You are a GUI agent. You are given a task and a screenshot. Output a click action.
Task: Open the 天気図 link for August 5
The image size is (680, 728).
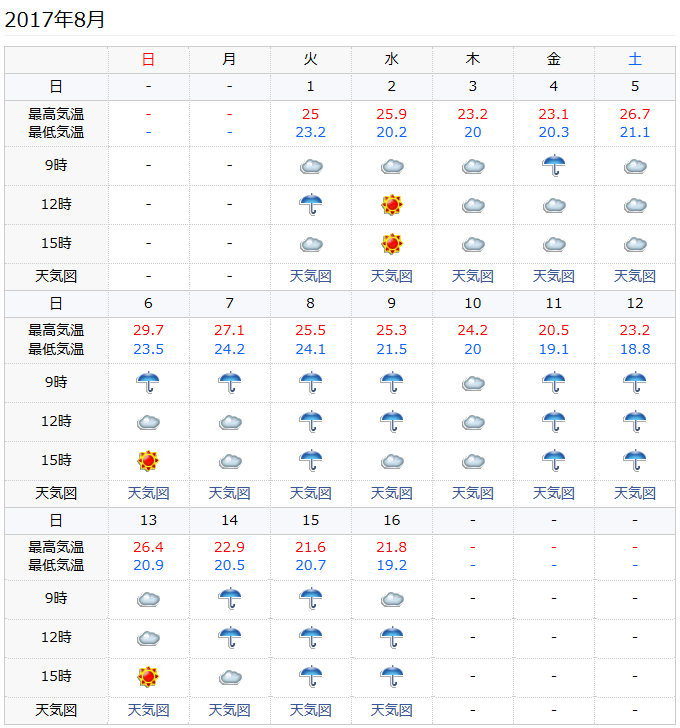[635, 276]
